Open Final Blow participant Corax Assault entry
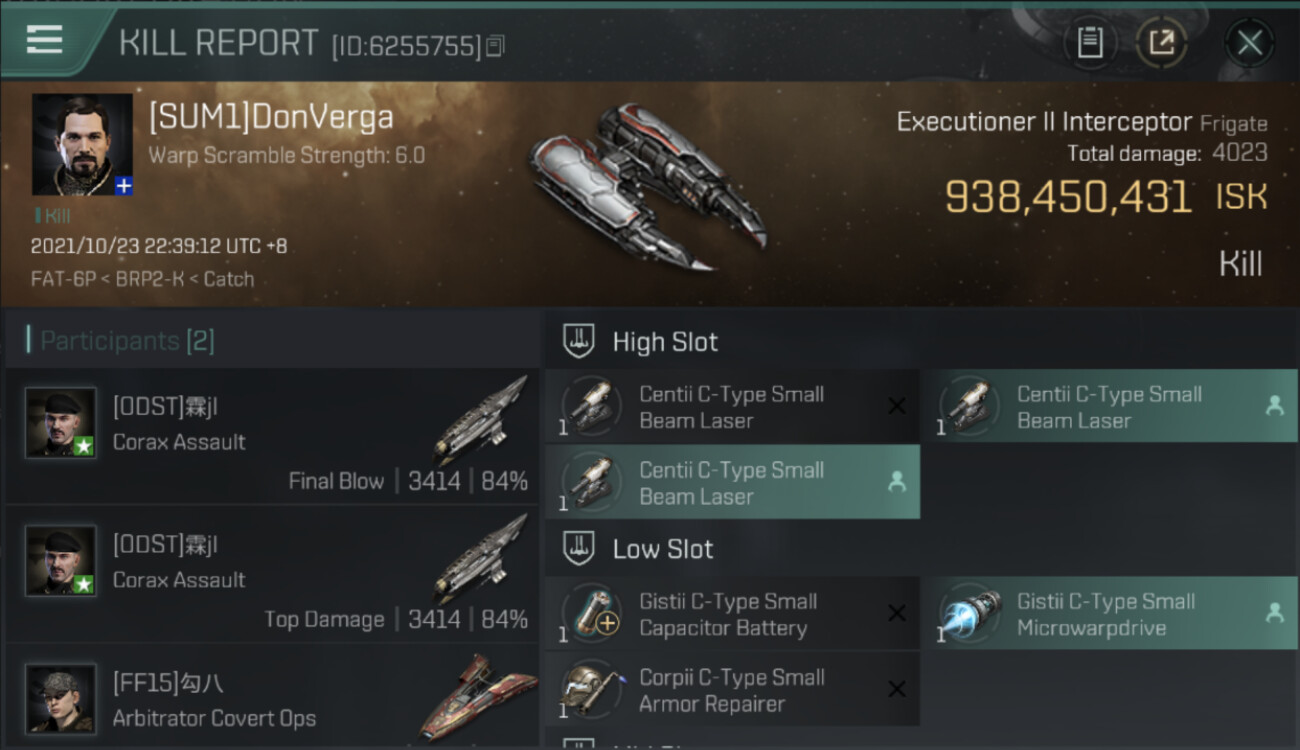 (272, 437)
